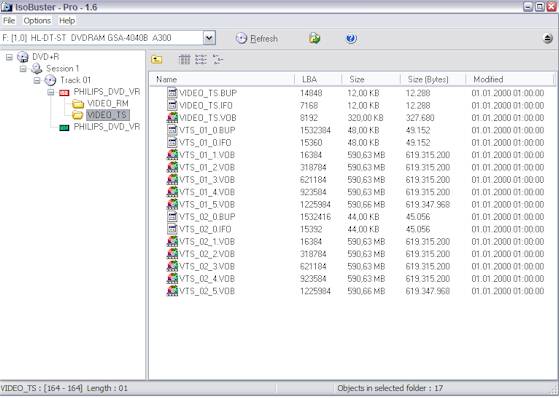Image resolution: width=560 pixels, height=398 pixels.
Task: Click status bar objects in selected folder text
Action: click(x=390, y=388)
